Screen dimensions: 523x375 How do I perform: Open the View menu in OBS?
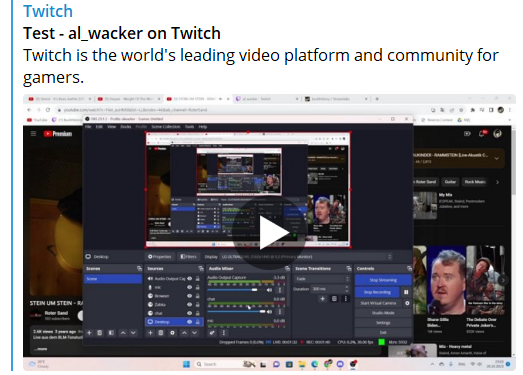(x=111, y=127)
